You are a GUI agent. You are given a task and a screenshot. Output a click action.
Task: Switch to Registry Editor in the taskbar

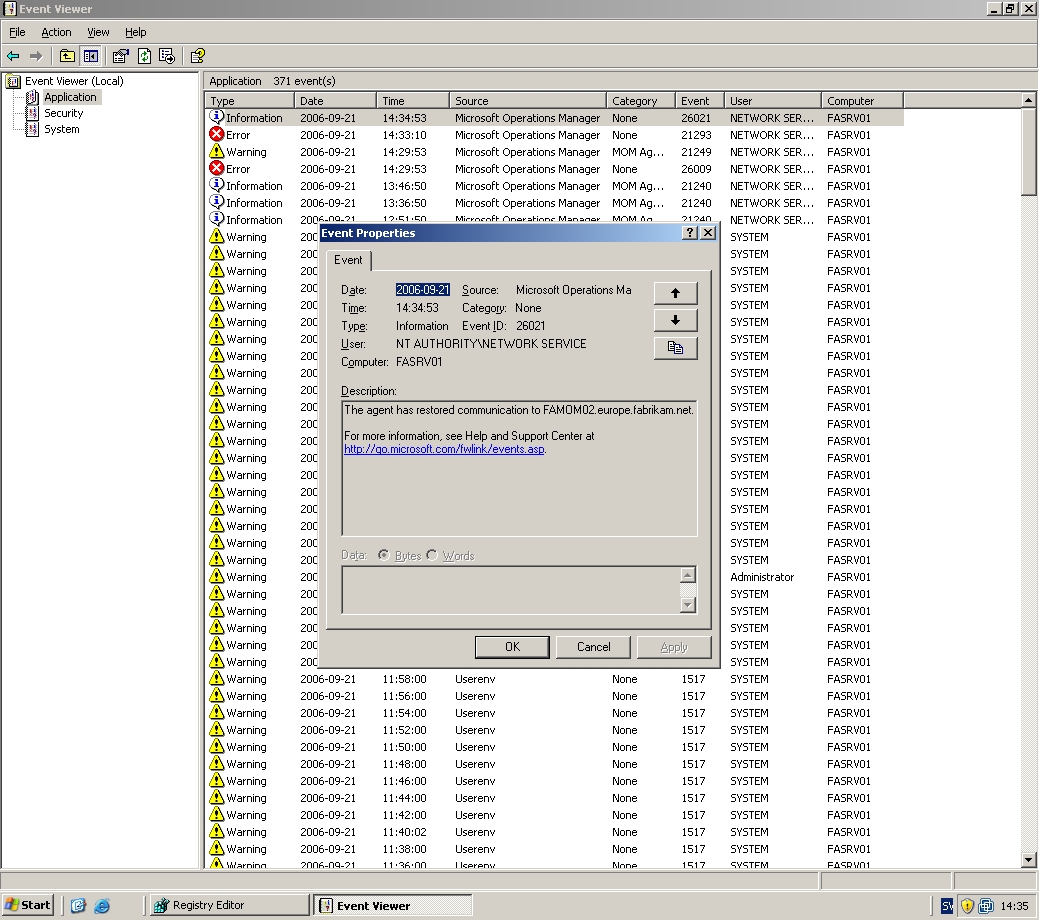tap(228, 905)
